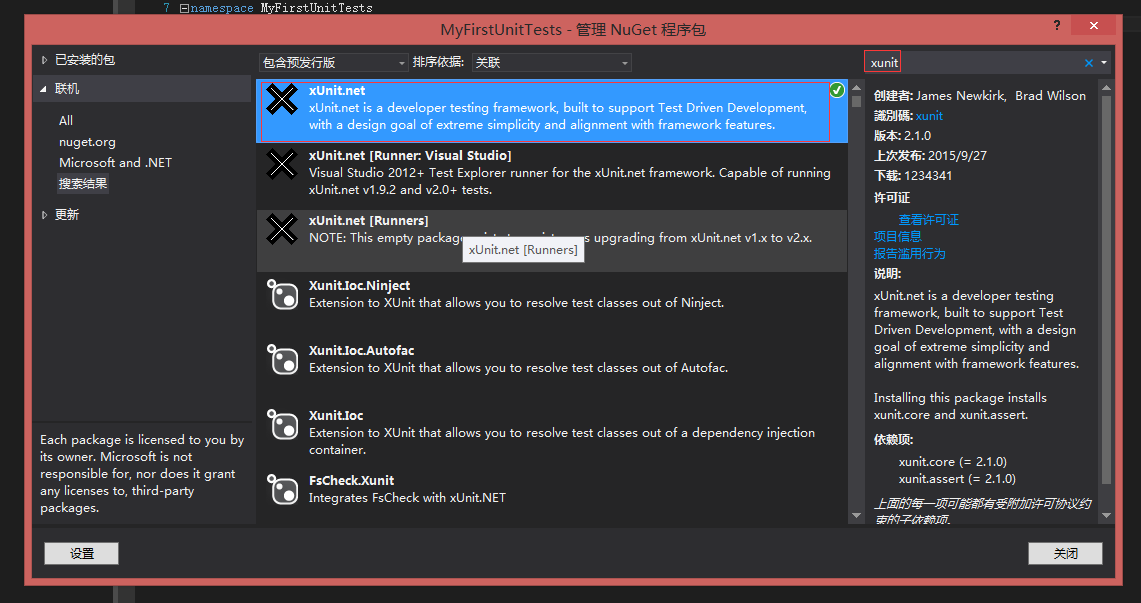The height and width of the screenshot is (603, 1141).
Task: Select the xUnit.net package title
Action: point(337,91)
